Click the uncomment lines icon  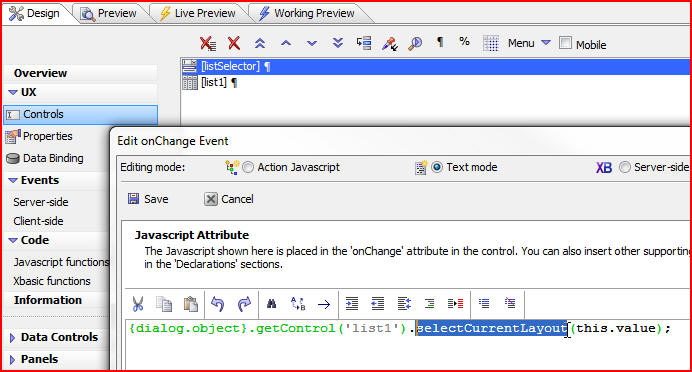click(510, 303)
